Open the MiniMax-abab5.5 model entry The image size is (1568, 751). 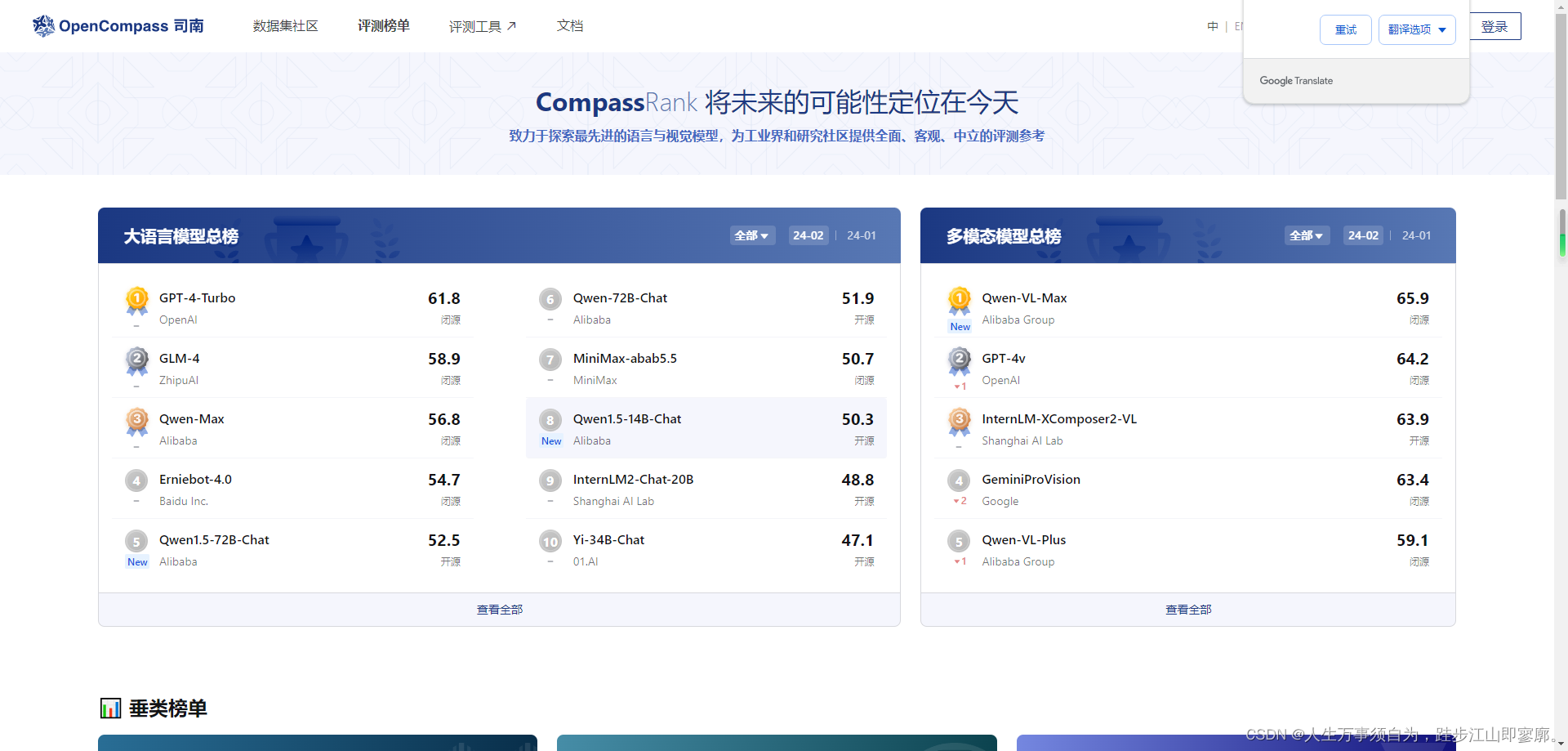point(706,368)
